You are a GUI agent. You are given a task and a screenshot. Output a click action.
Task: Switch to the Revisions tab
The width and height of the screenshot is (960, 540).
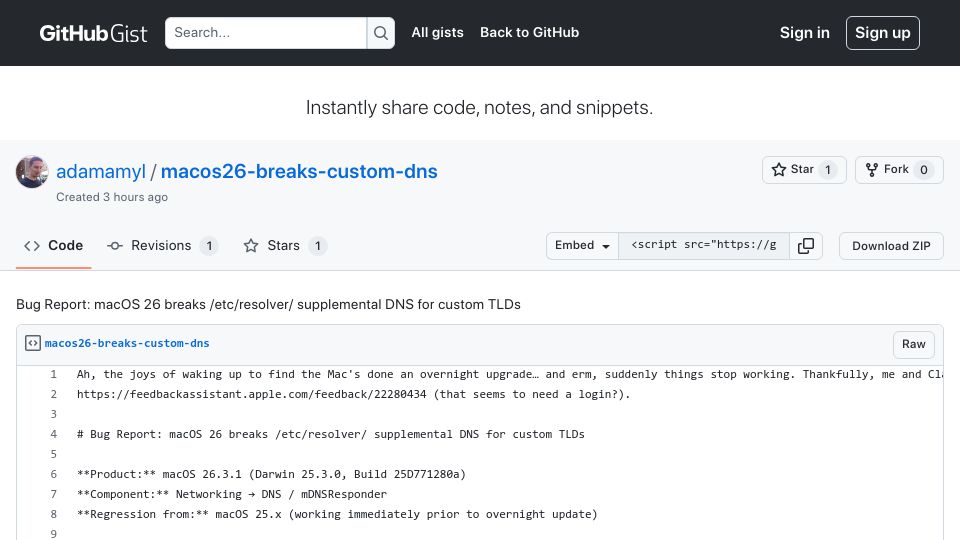pos(162,246)
